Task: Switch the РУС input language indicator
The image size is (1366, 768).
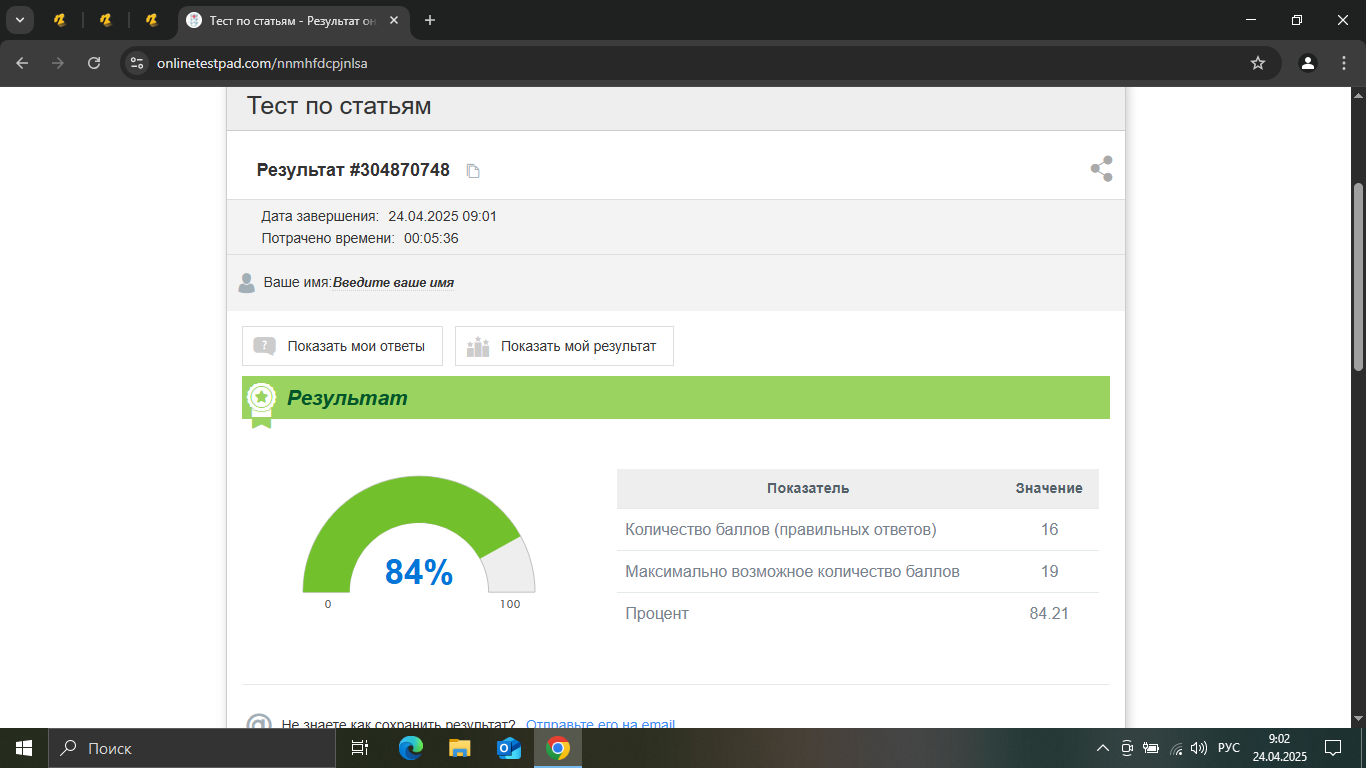Action: click(1229, 748)
